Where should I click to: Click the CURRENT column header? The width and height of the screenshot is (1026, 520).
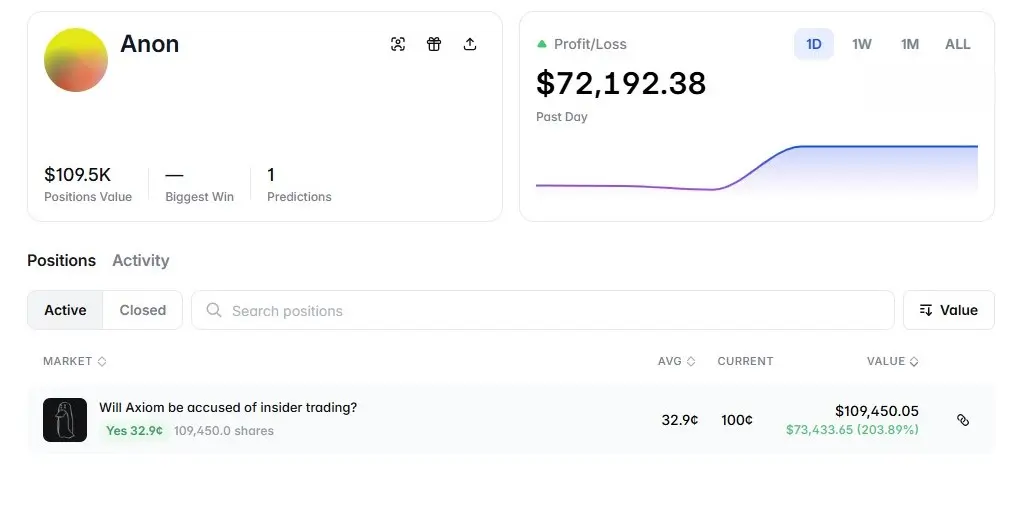(745, 361)
